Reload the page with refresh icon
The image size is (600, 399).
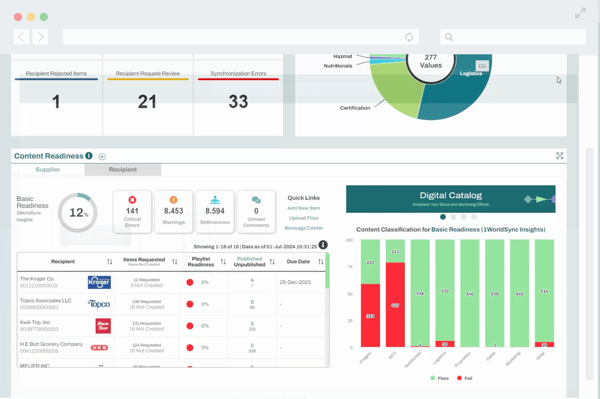(409, 37)
